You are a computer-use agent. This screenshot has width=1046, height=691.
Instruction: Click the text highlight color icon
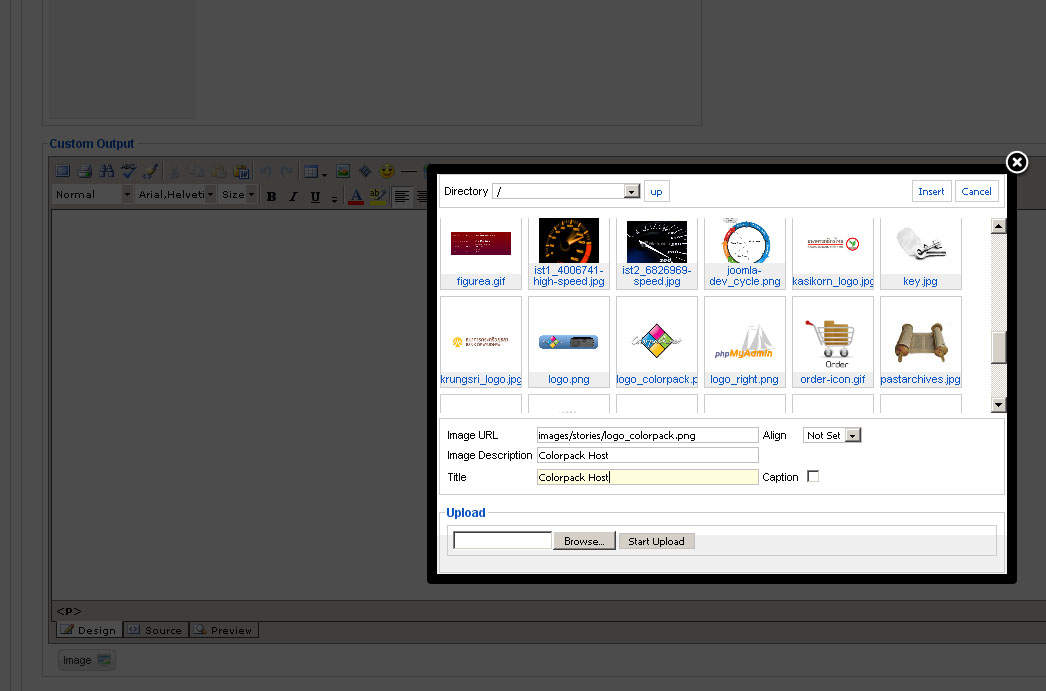tap(376, 196)
